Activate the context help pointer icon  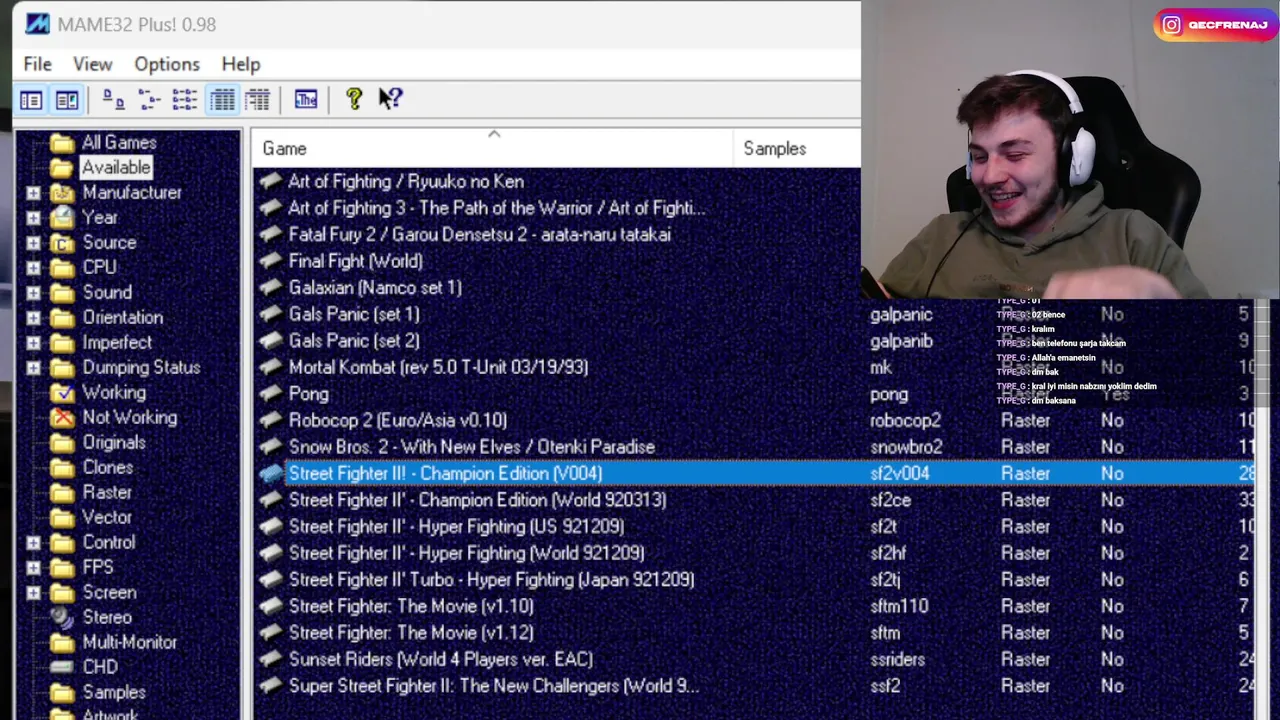tap(390, 98)
